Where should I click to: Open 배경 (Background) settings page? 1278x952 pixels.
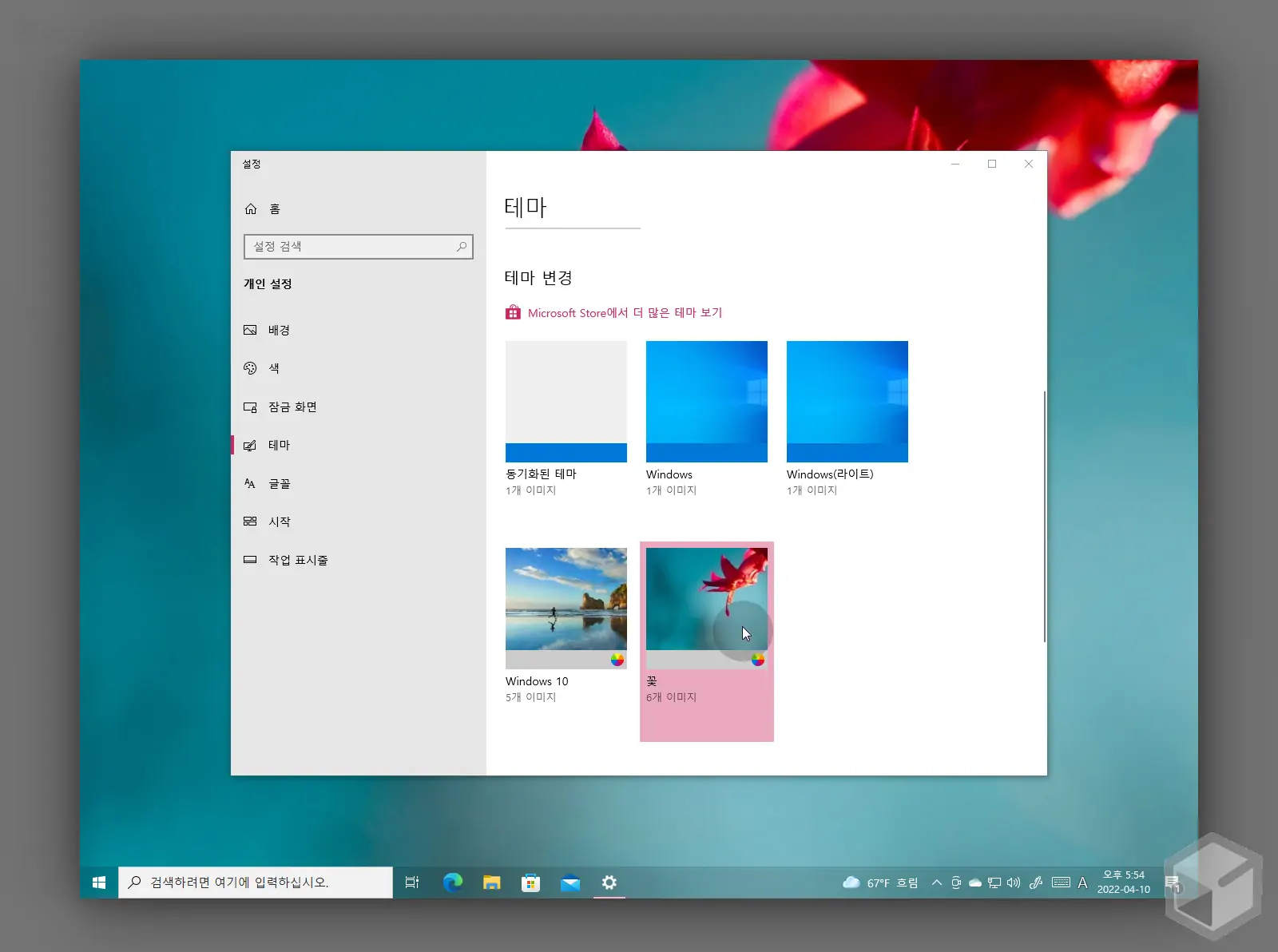click(278, 330)
